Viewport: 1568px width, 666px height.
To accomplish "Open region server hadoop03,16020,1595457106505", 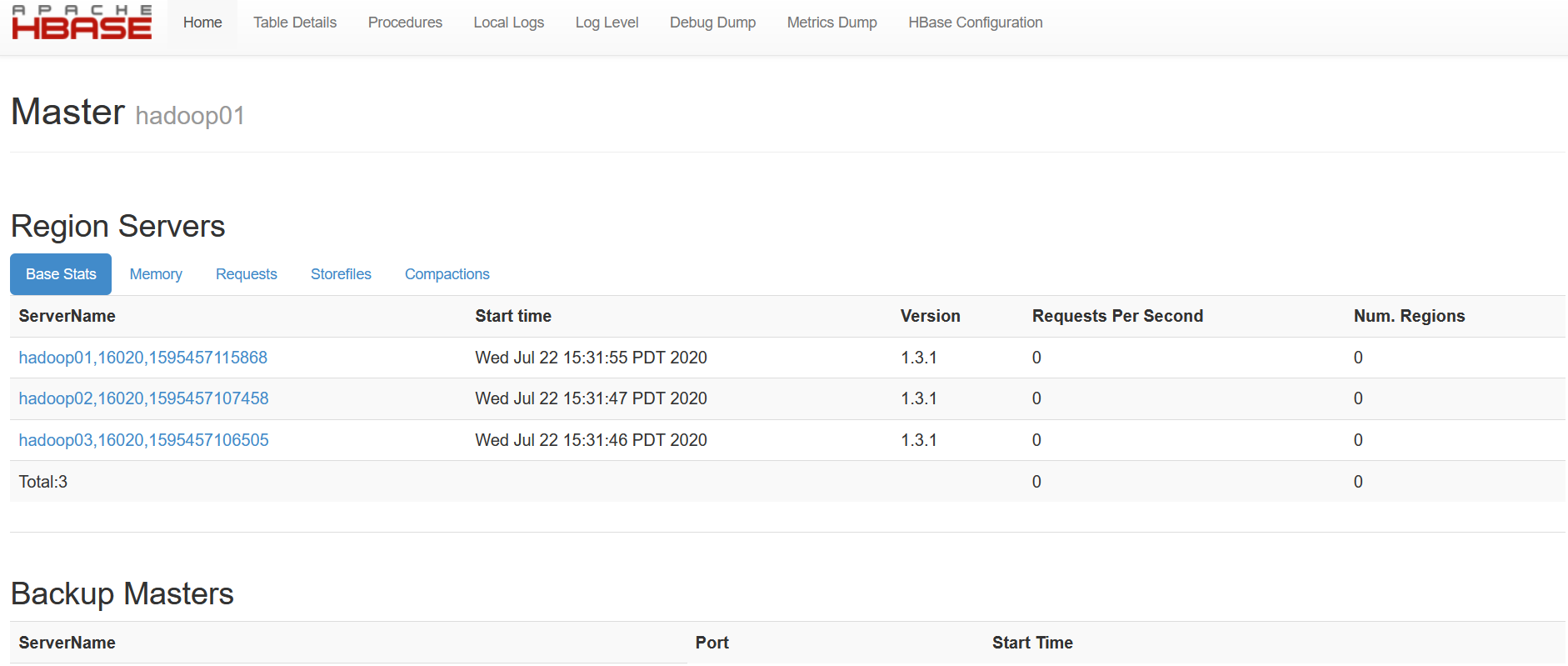I will pyautogui.click(x=143, y=440).
